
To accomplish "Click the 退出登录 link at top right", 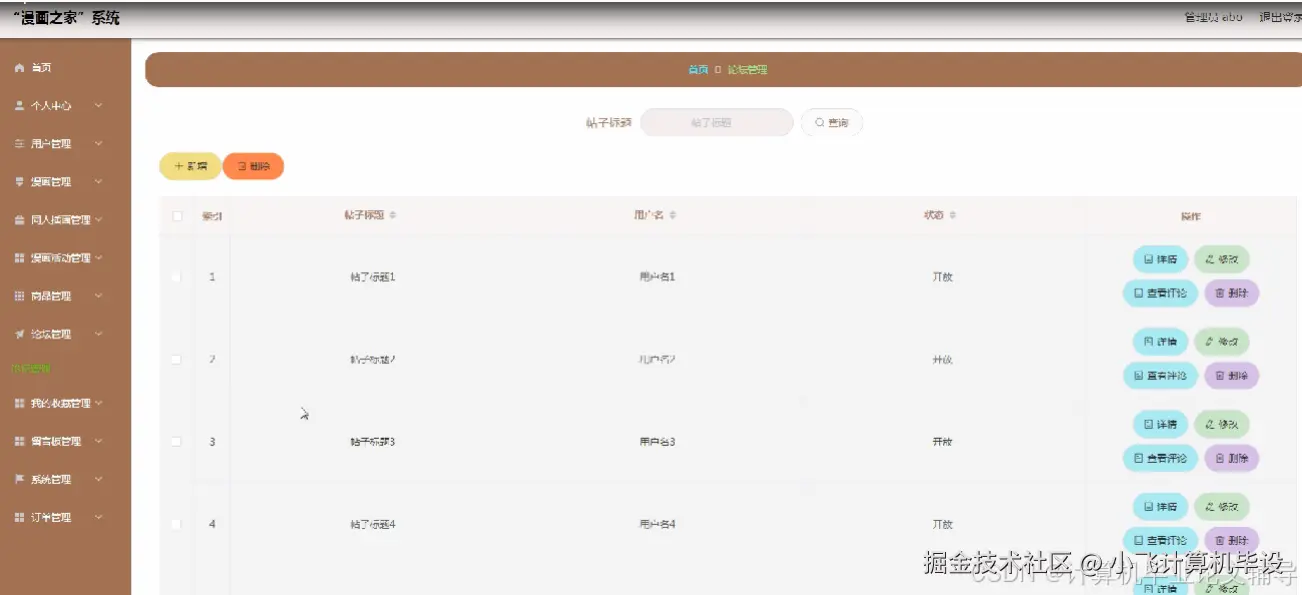I will 1279,17.
